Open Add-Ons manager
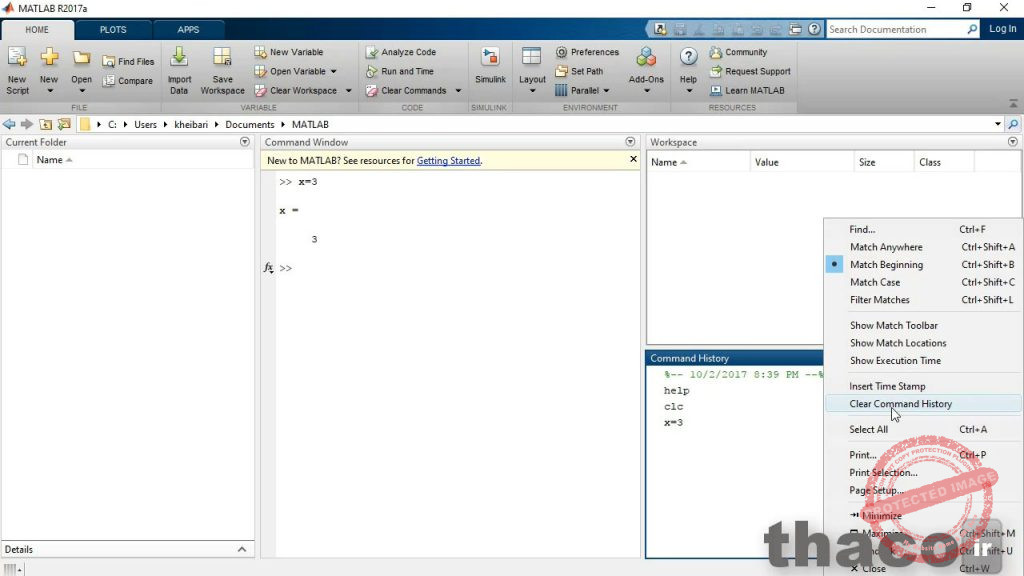The image size is (1024, 576). 646,71
